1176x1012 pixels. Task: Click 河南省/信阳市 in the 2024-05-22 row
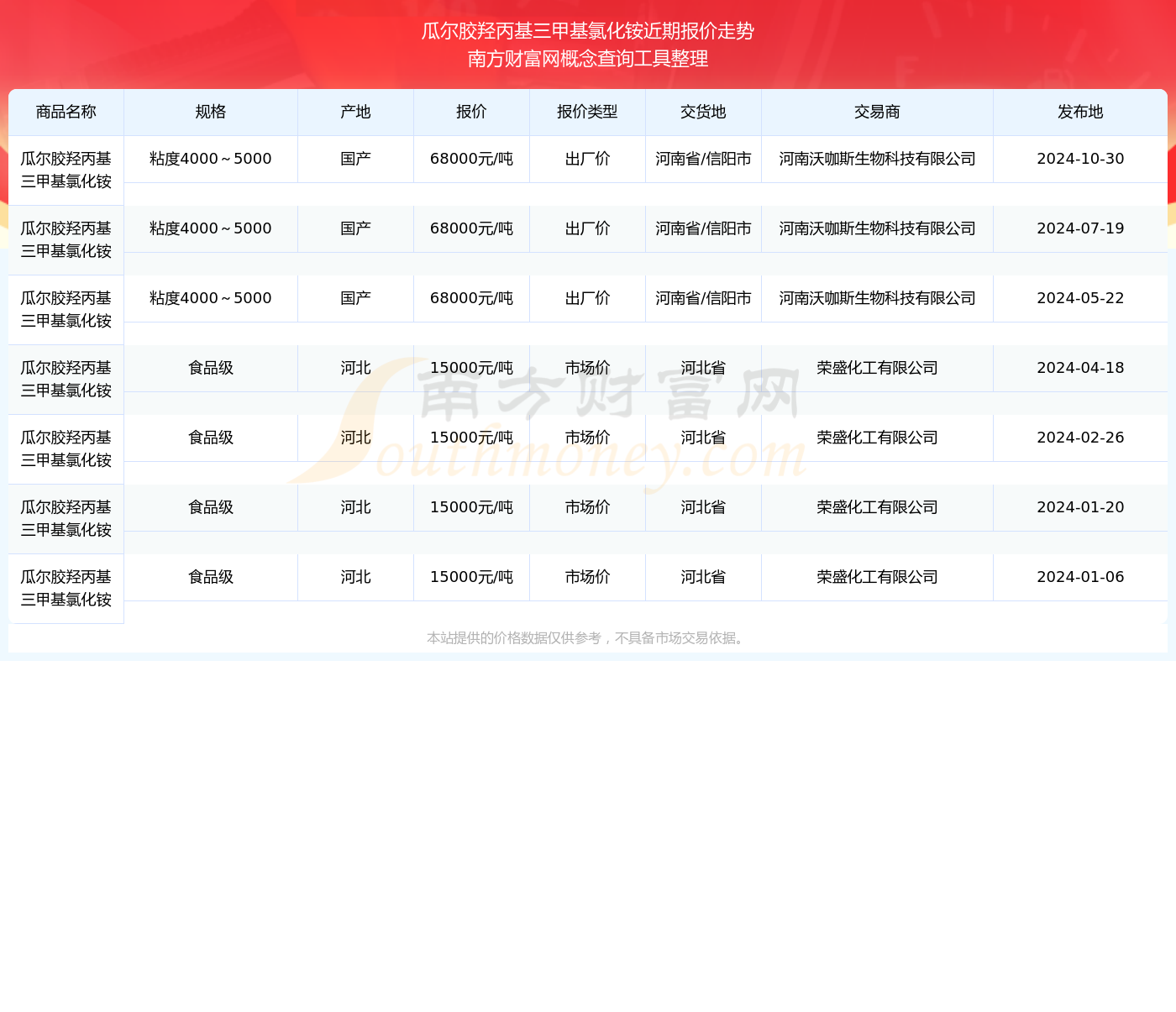point(704,298)
